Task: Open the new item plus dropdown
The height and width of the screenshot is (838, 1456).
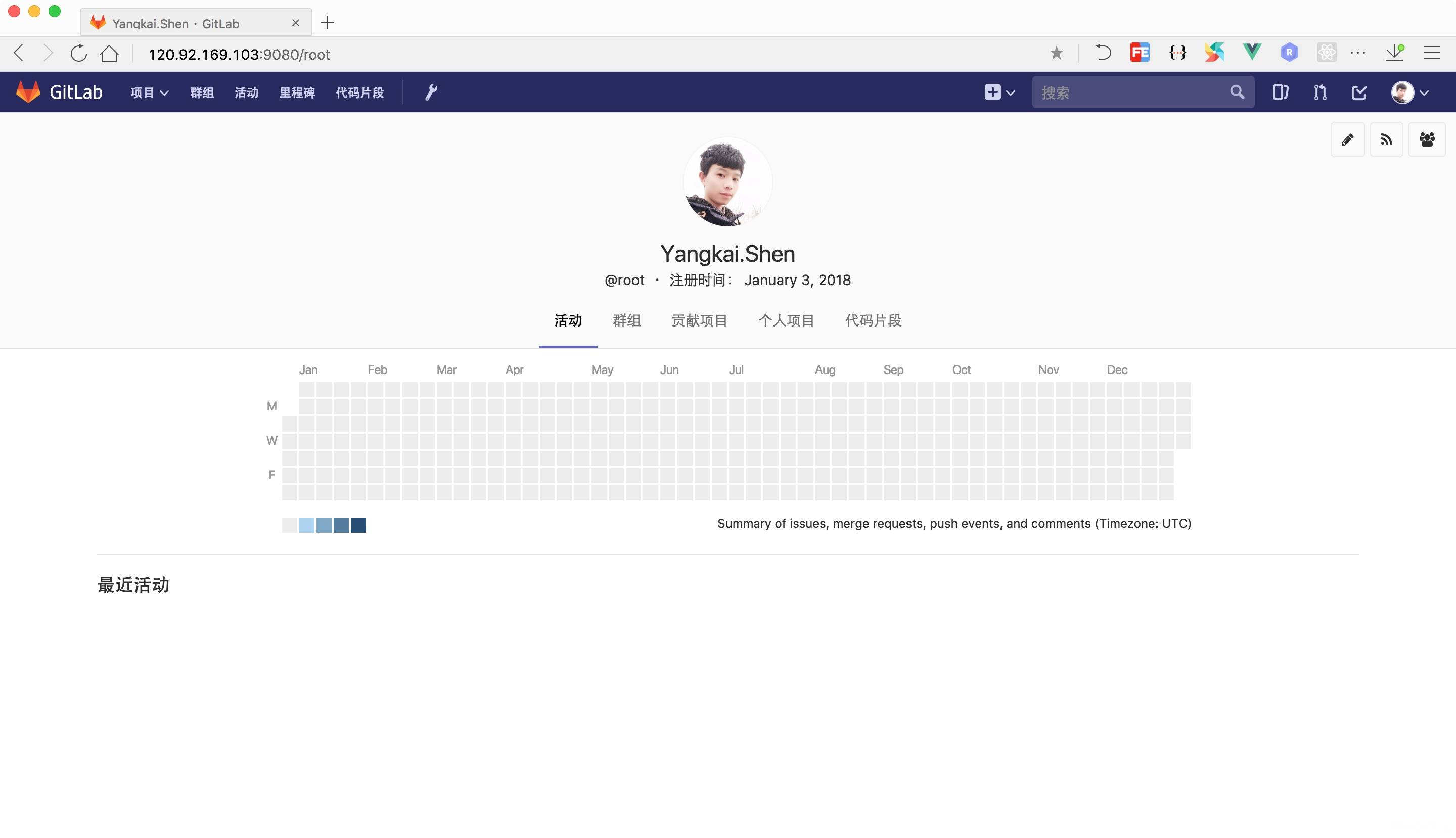Action: tap(999, 92)
